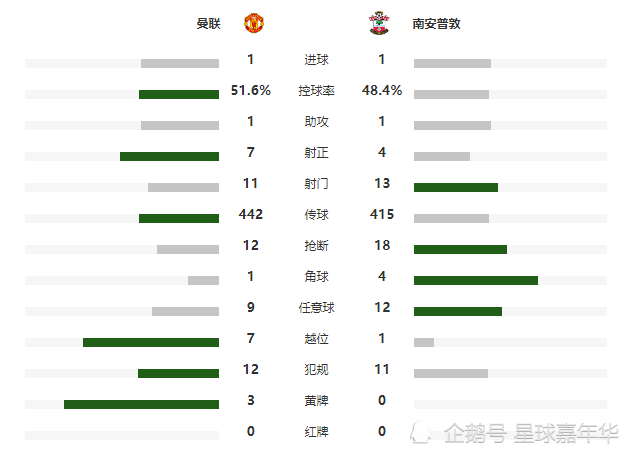
Task: Click the 控球率 stat label
Action: [x=316, y=90]
